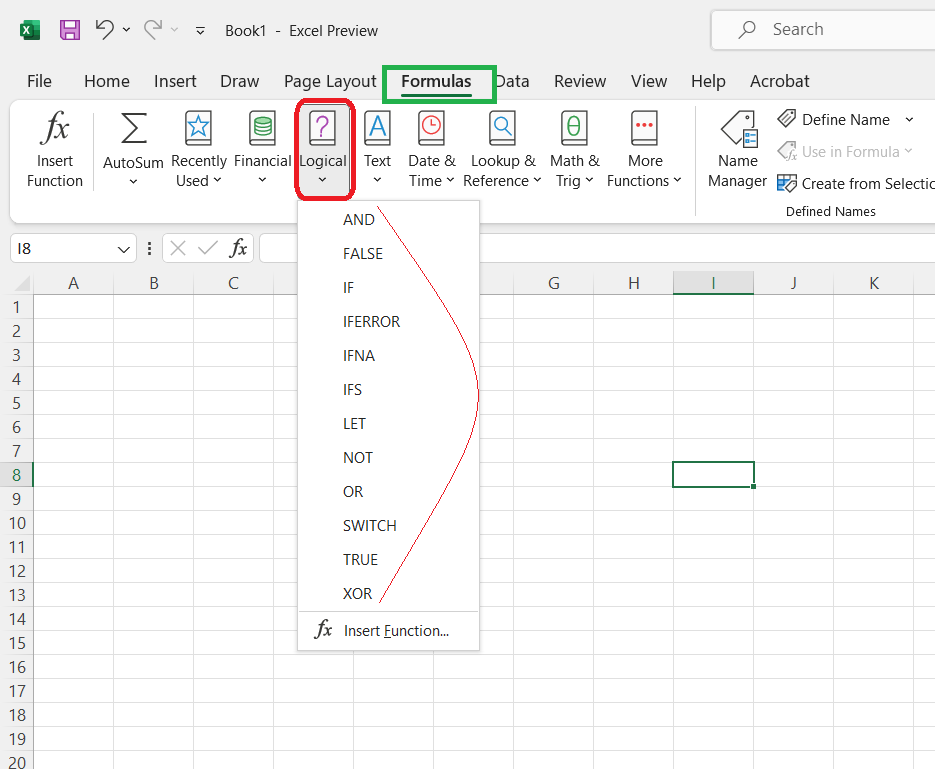Screen dimensions: 935x769
Task: Select column K header
Action: pyautogui.click(x=874, y=283)
